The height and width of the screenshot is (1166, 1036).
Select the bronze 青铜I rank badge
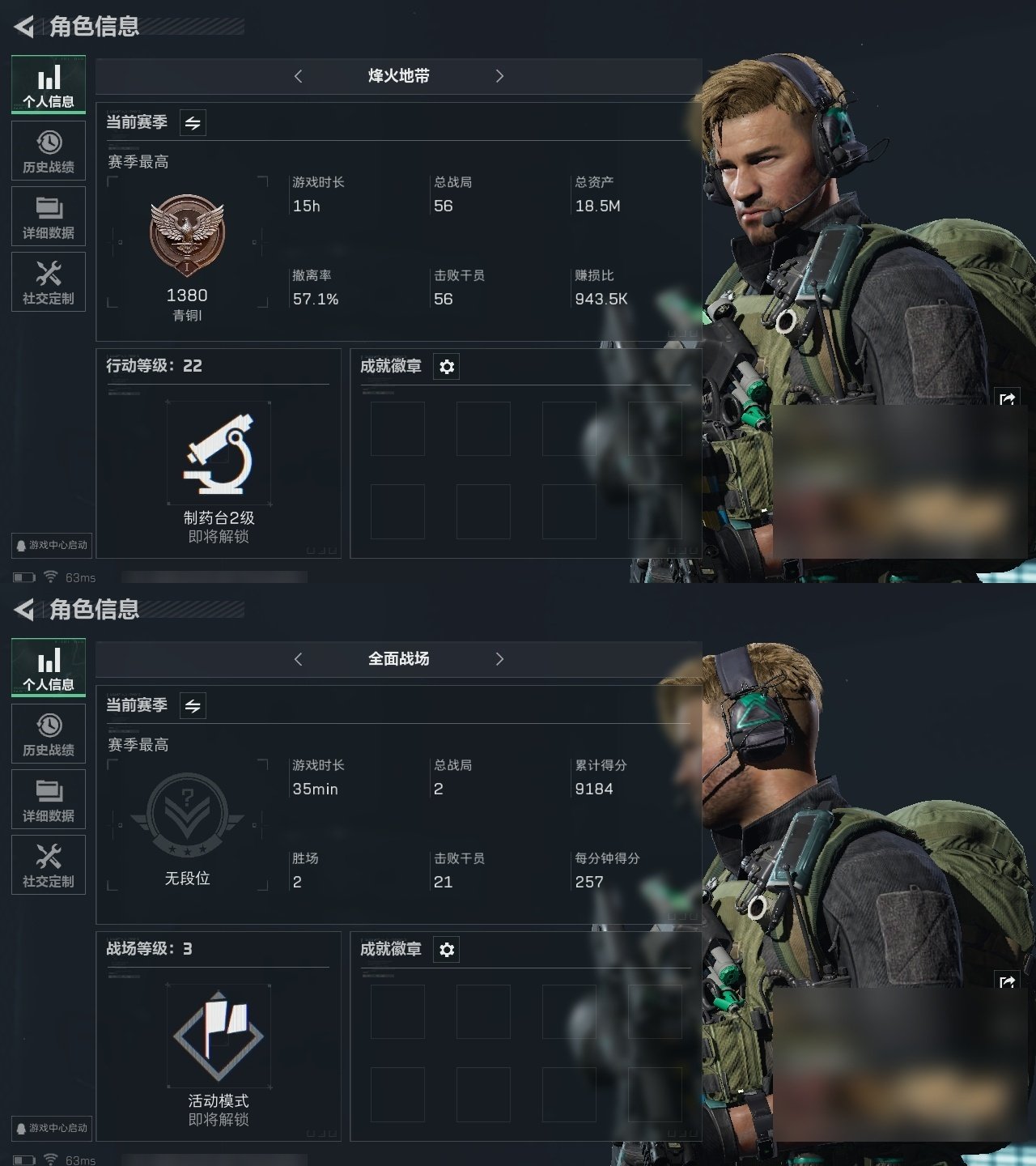(x=187, y=236)
